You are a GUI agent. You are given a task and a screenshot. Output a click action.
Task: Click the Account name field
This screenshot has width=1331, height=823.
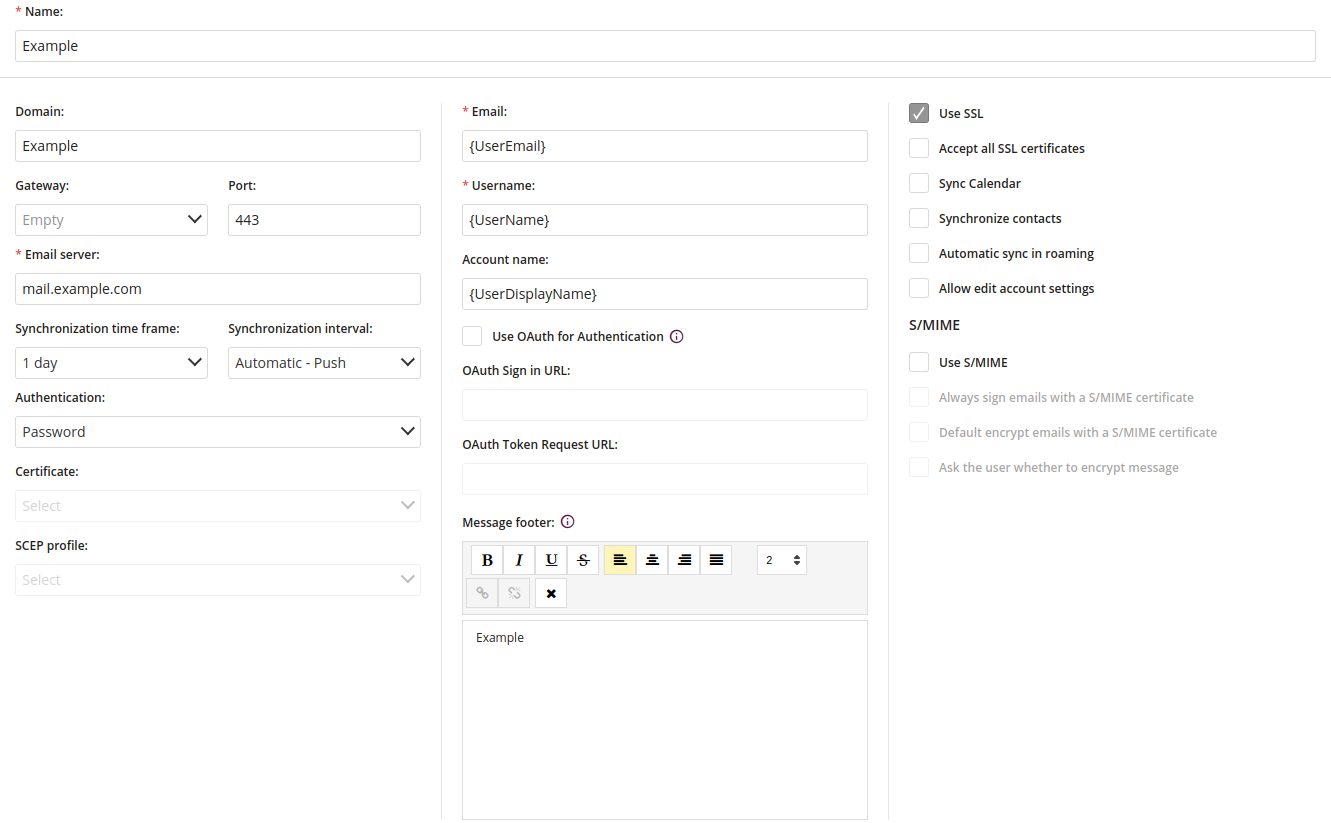[x=665, y=294]
